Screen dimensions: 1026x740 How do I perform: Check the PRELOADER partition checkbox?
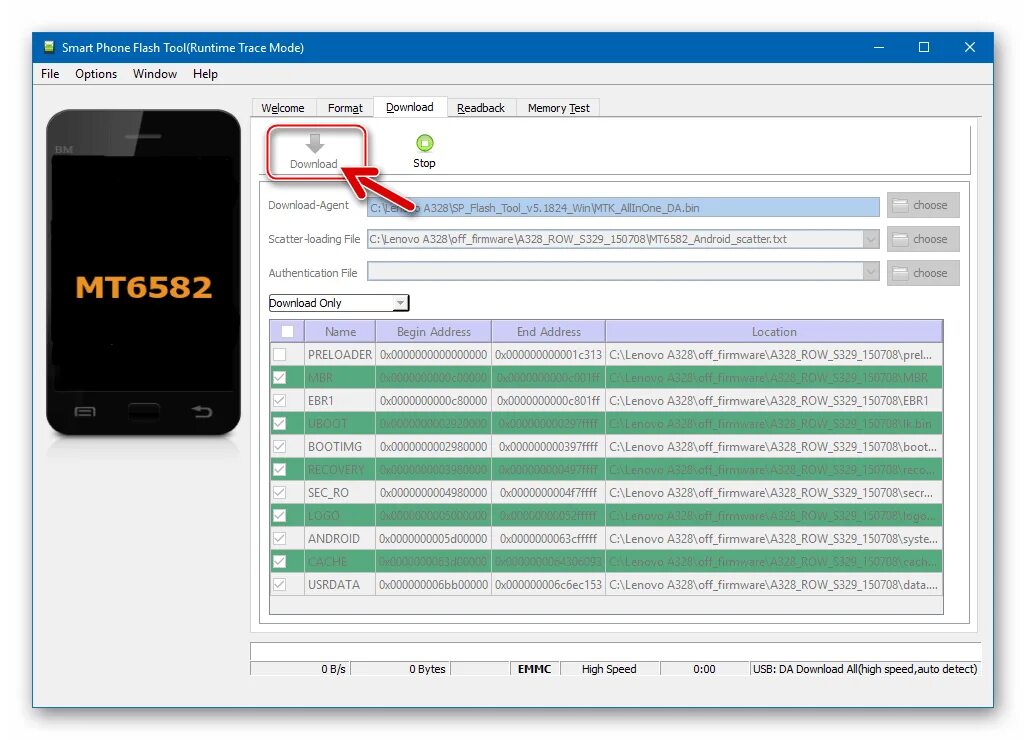(x=279, y=355)
